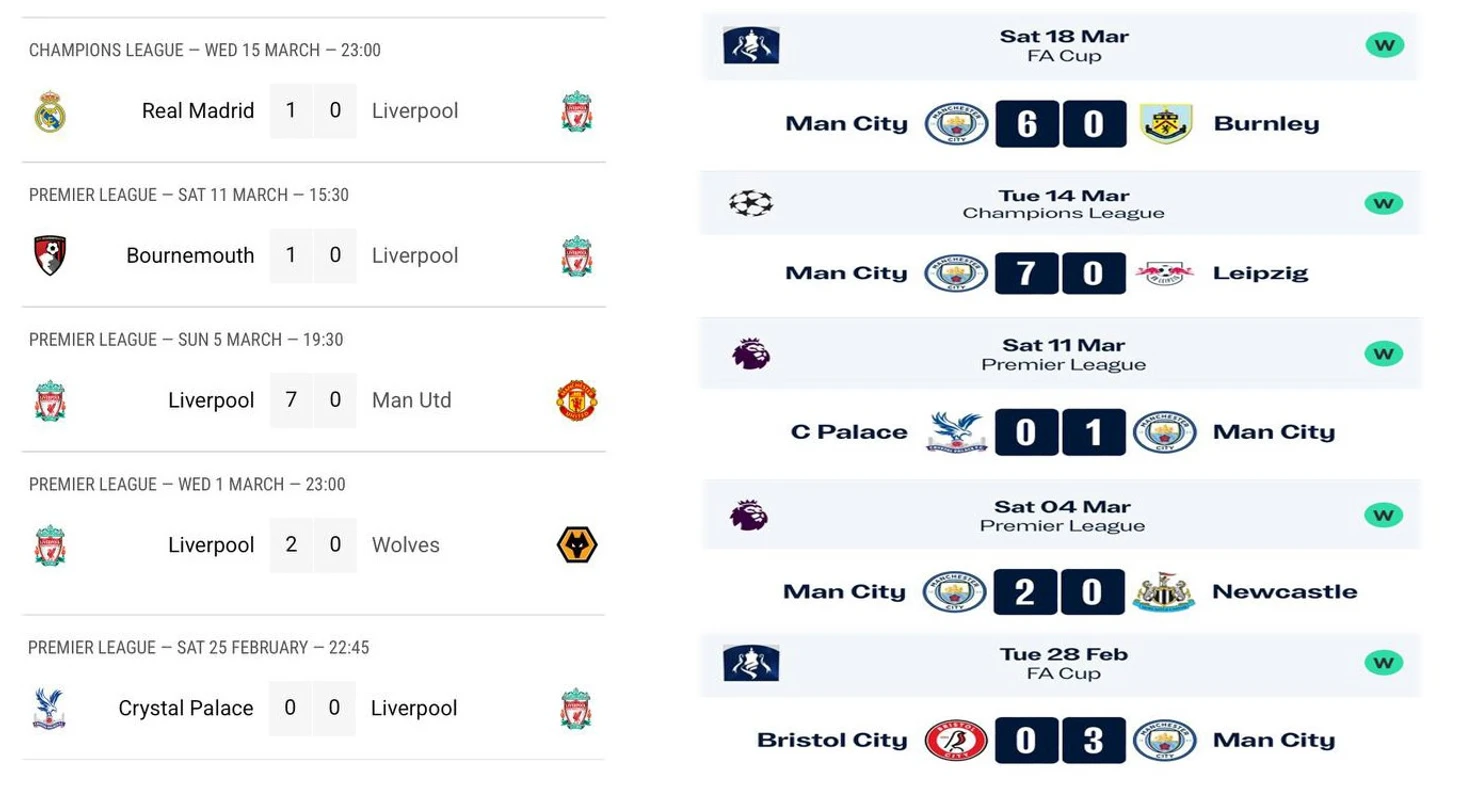
Task: Click the Leipzig club logo
Action: point(1165,273)
